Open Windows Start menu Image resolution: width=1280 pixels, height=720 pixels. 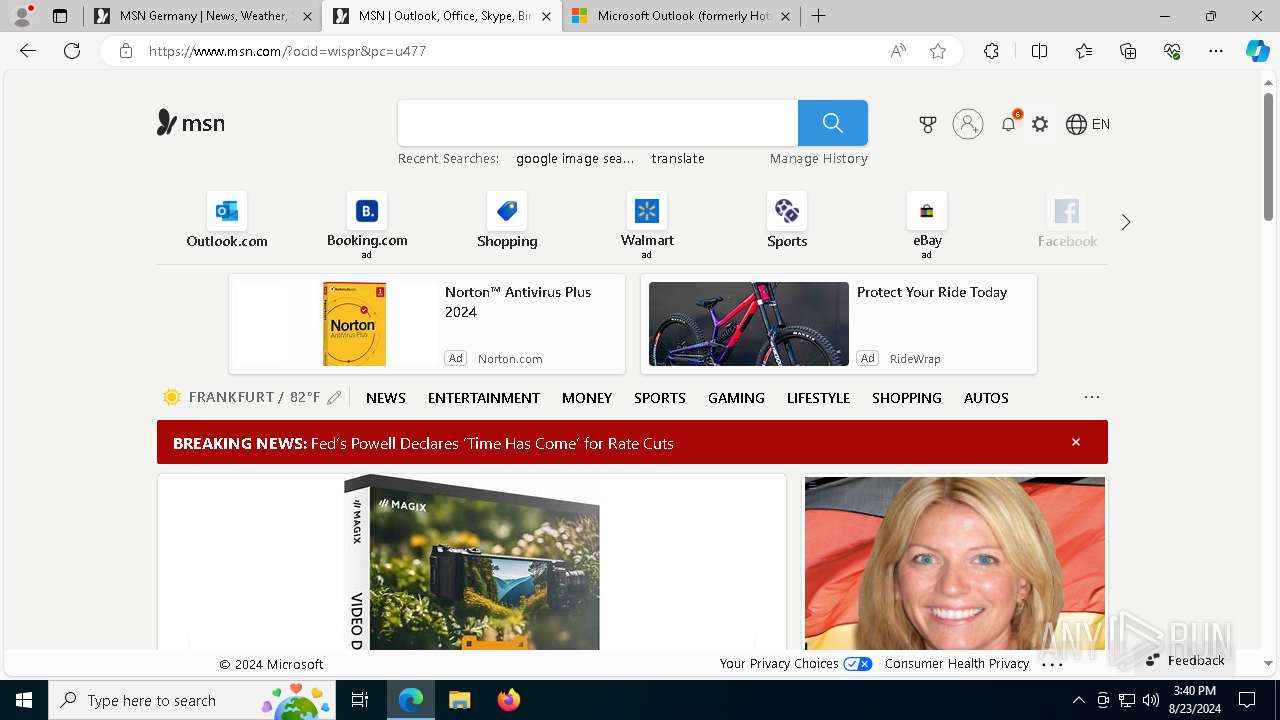[x=24, y=700]
